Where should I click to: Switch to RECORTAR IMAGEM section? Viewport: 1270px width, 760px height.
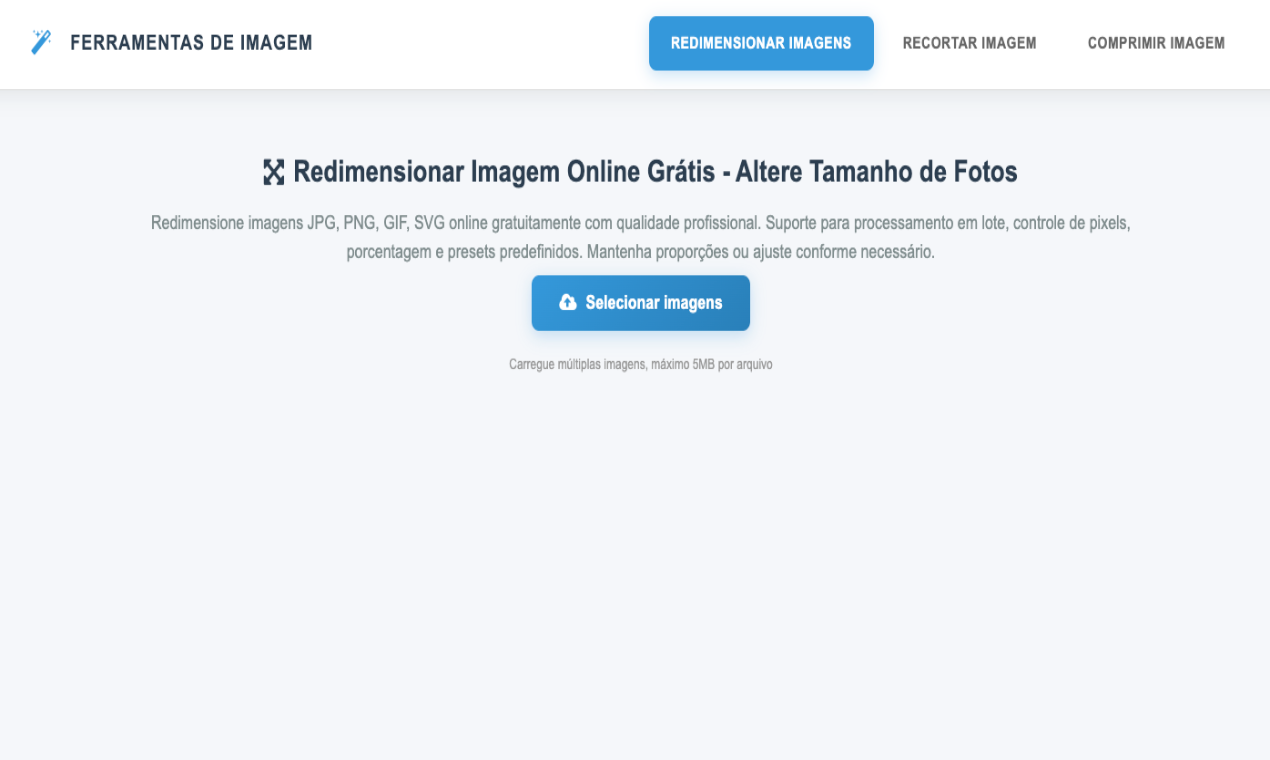[968, 43]
